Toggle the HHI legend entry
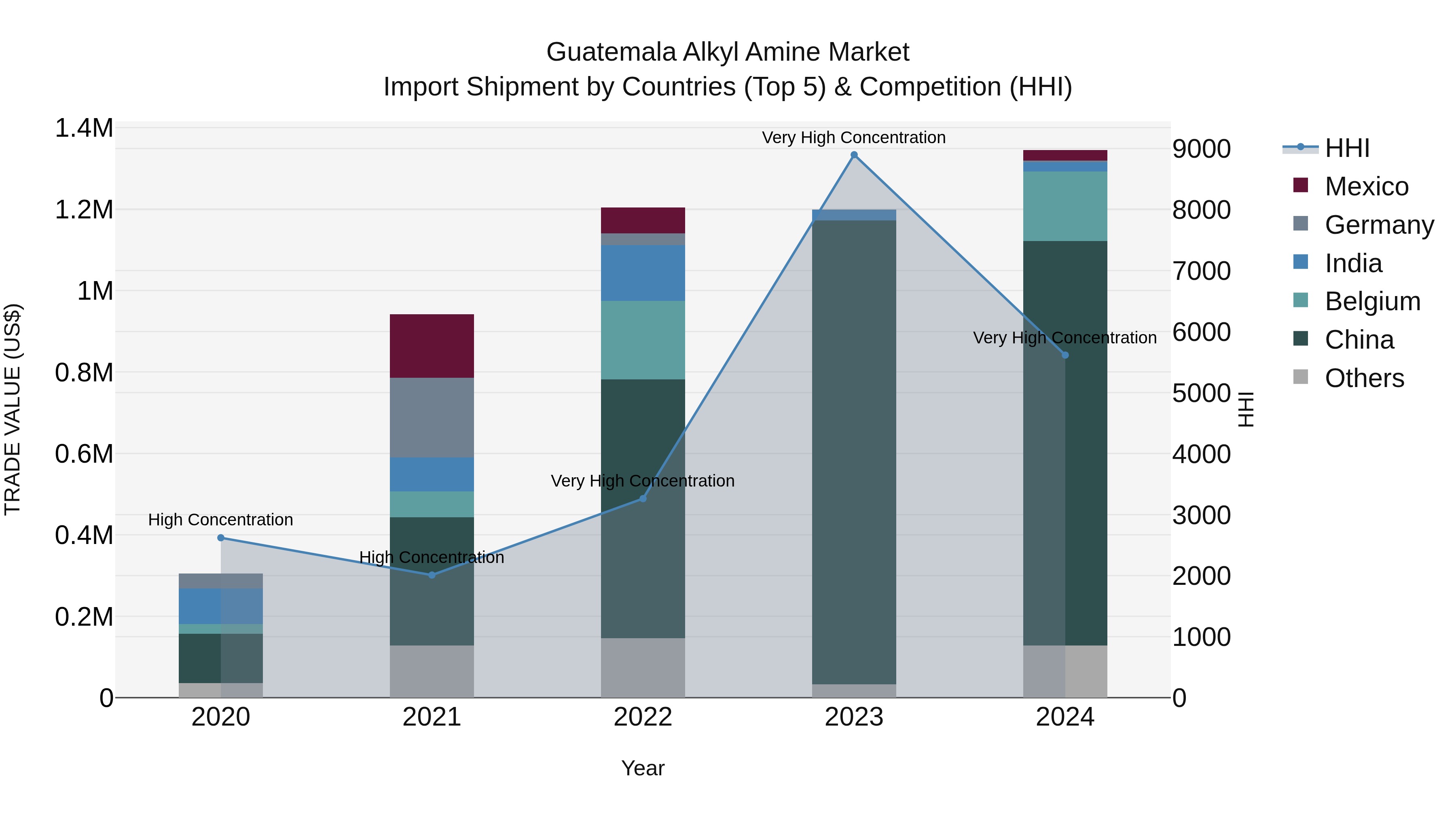The image size is (1456, 819). [x=1326, y=148]
